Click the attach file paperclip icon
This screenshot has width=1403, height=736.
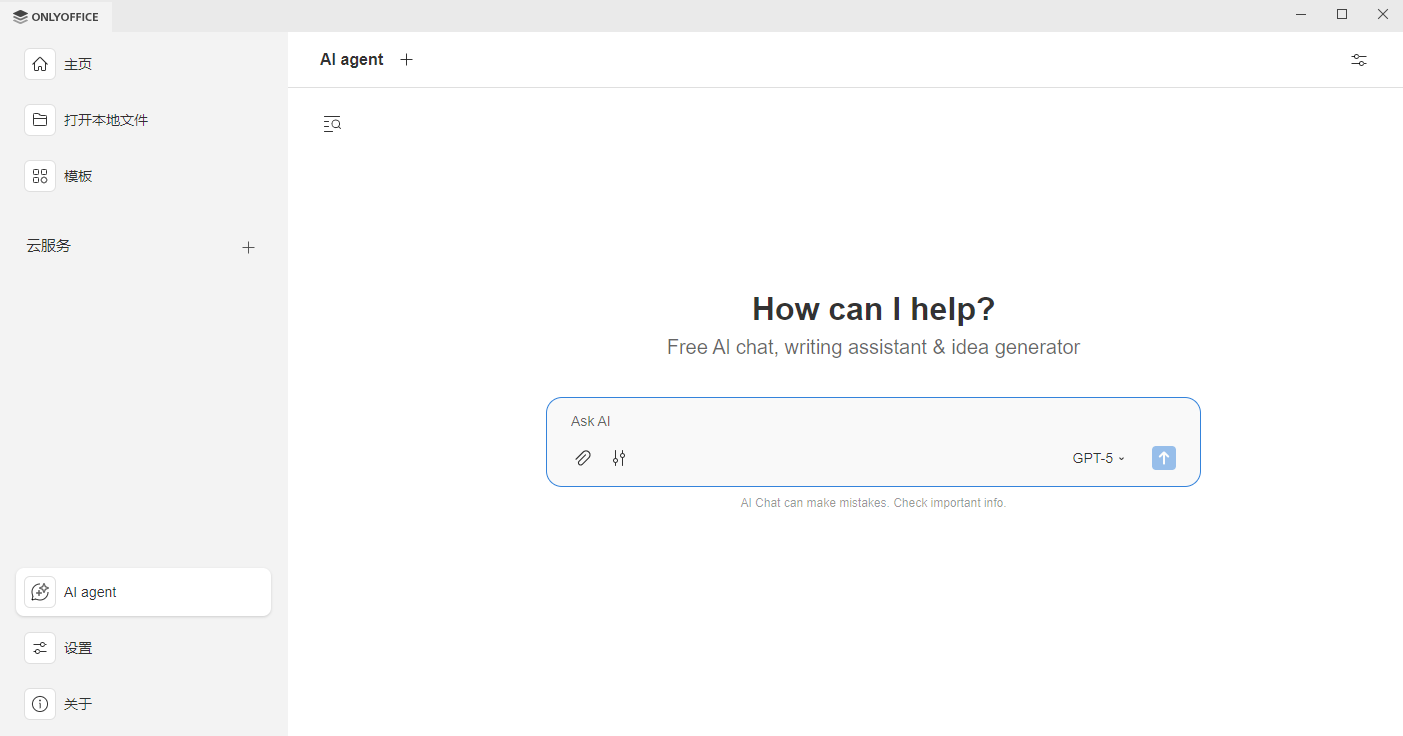click(x=583, y=458)
